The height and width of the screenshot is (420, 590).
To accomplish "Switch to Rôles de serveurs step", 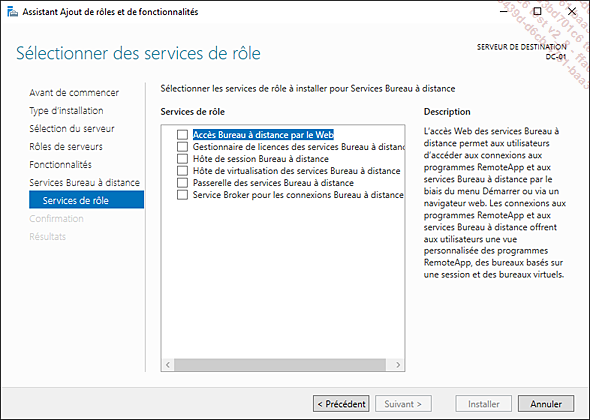I will [x=66, y=147].
